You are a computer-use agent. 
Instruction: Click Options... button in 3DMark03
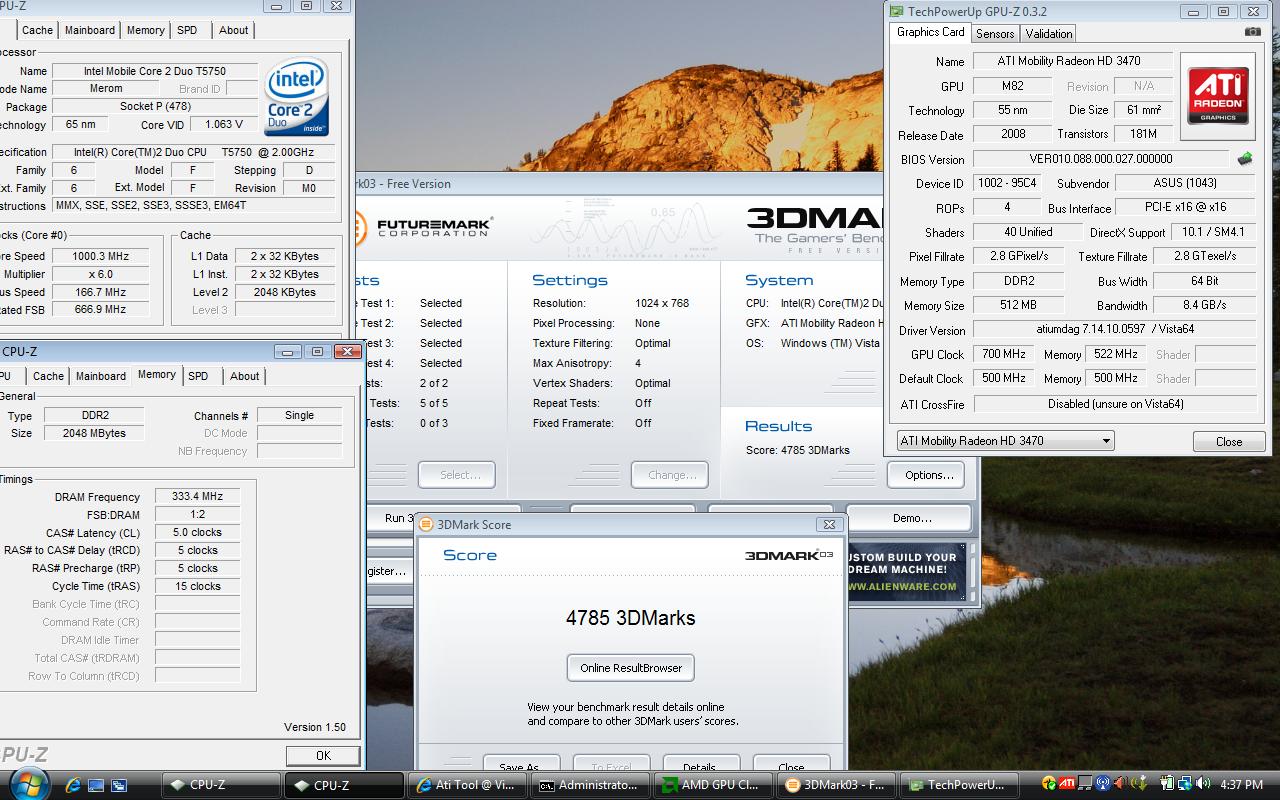[926, 475]
